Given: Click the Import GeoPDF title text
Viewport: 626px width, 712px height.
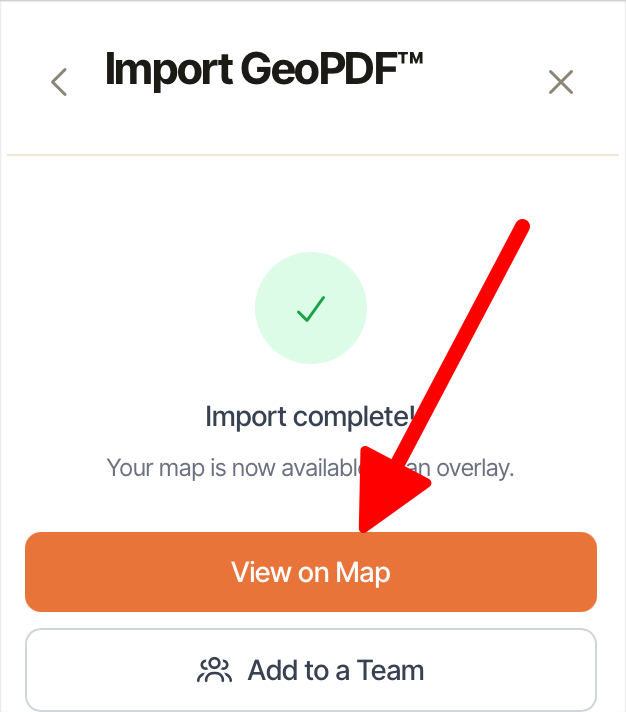Looking at the screenshot, I should 264,70.
